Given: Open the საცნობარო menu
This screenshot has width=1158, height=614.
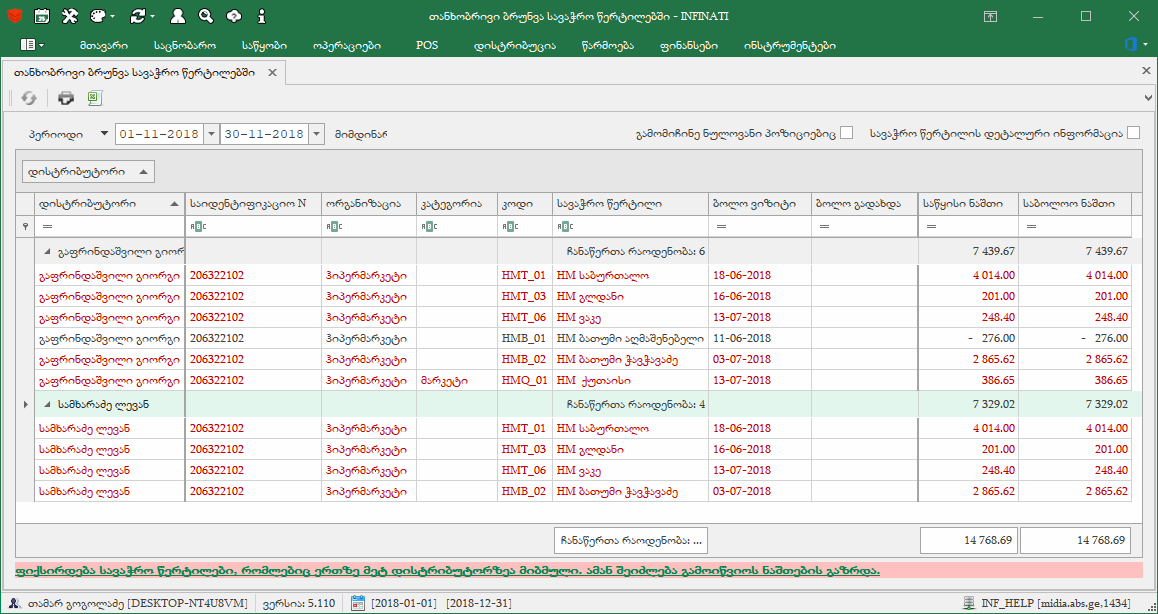Looking at the screenshot, I should click(x=185, y=45).
